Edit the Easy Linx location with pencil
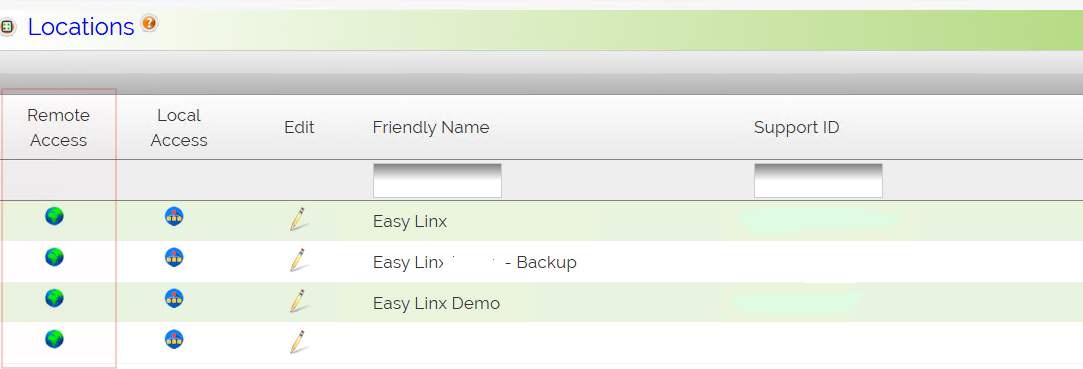1083x369 pixels. (298, 218)
